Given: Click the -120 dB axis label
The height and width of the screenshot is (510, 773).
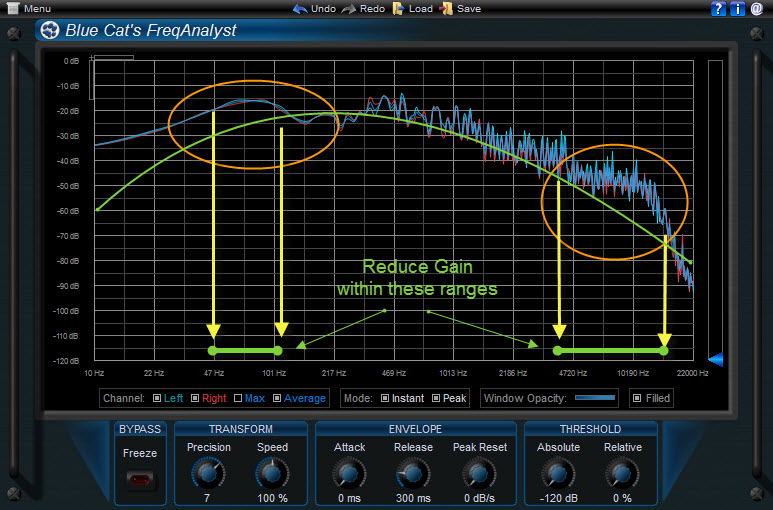Looking at the screenshot, I should (x=66, y=361).
